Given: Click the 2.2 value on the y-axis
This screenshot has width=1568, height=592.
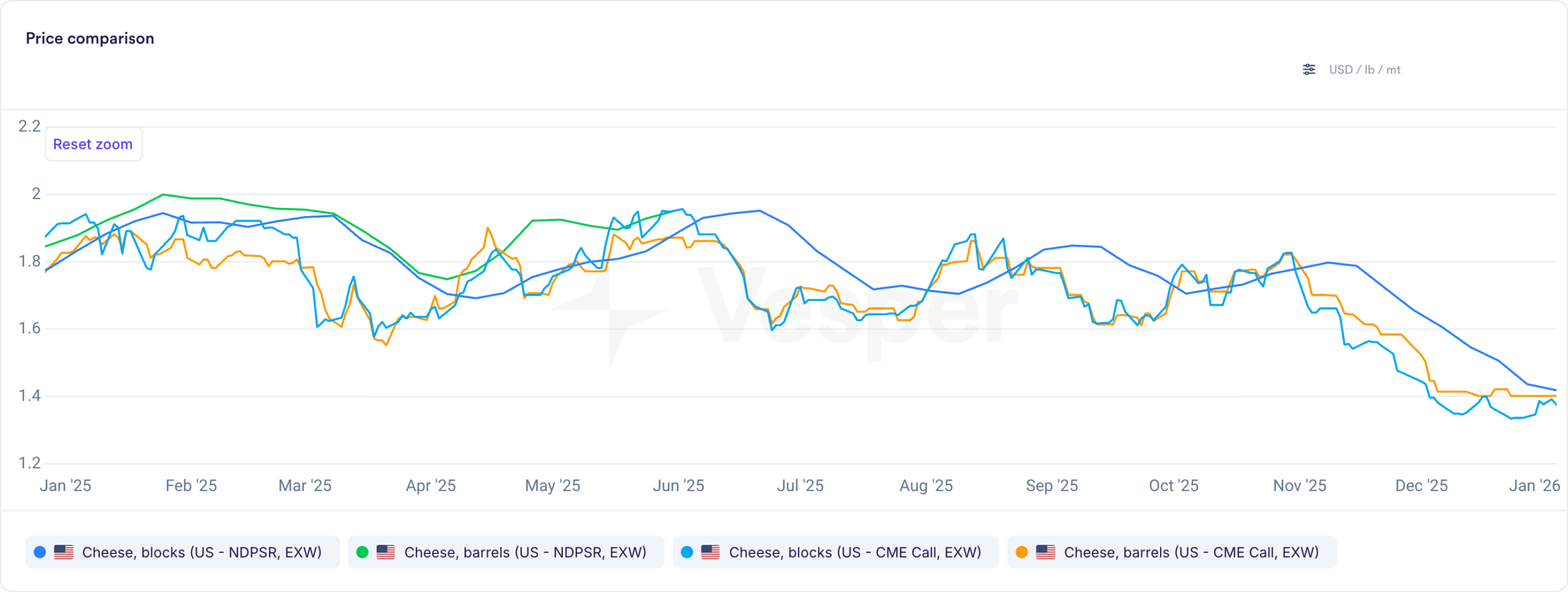Looking at the screenshot, I should (x=29, y=126).
